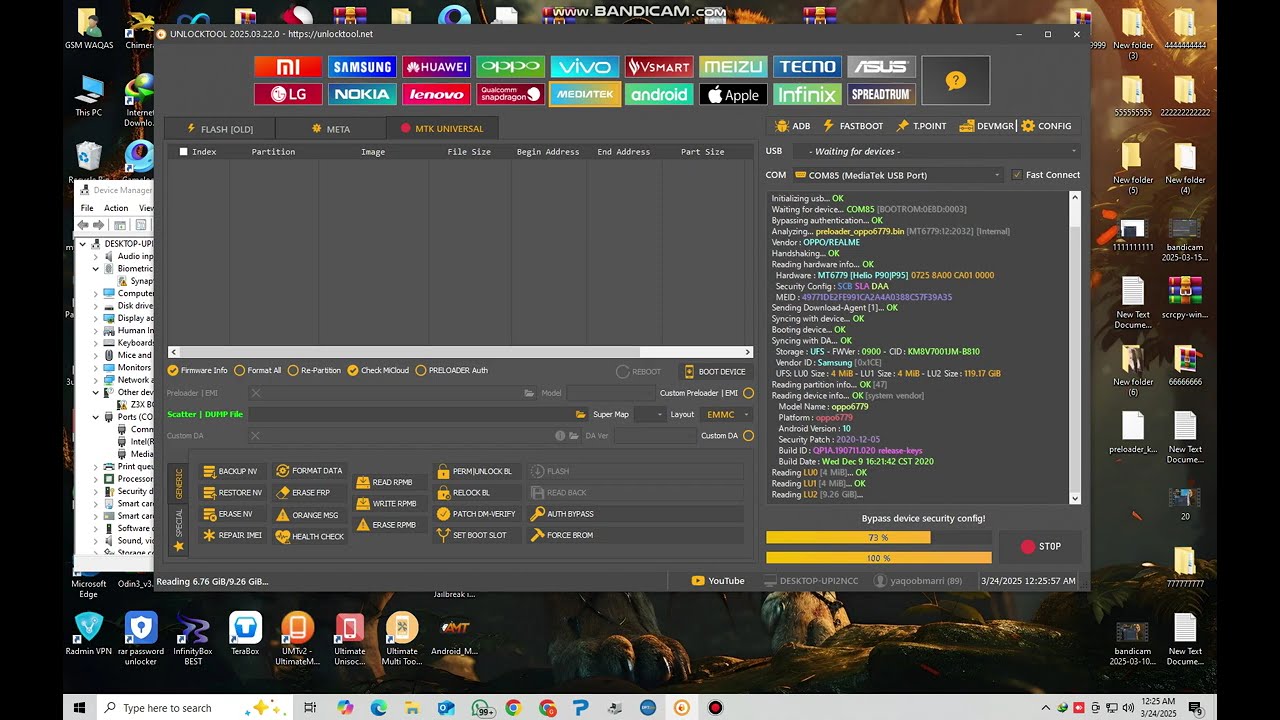This screenshot has height=720, width=1280.
Task: Enable the PRELOADER Auth option
Action: pos(452,371)
